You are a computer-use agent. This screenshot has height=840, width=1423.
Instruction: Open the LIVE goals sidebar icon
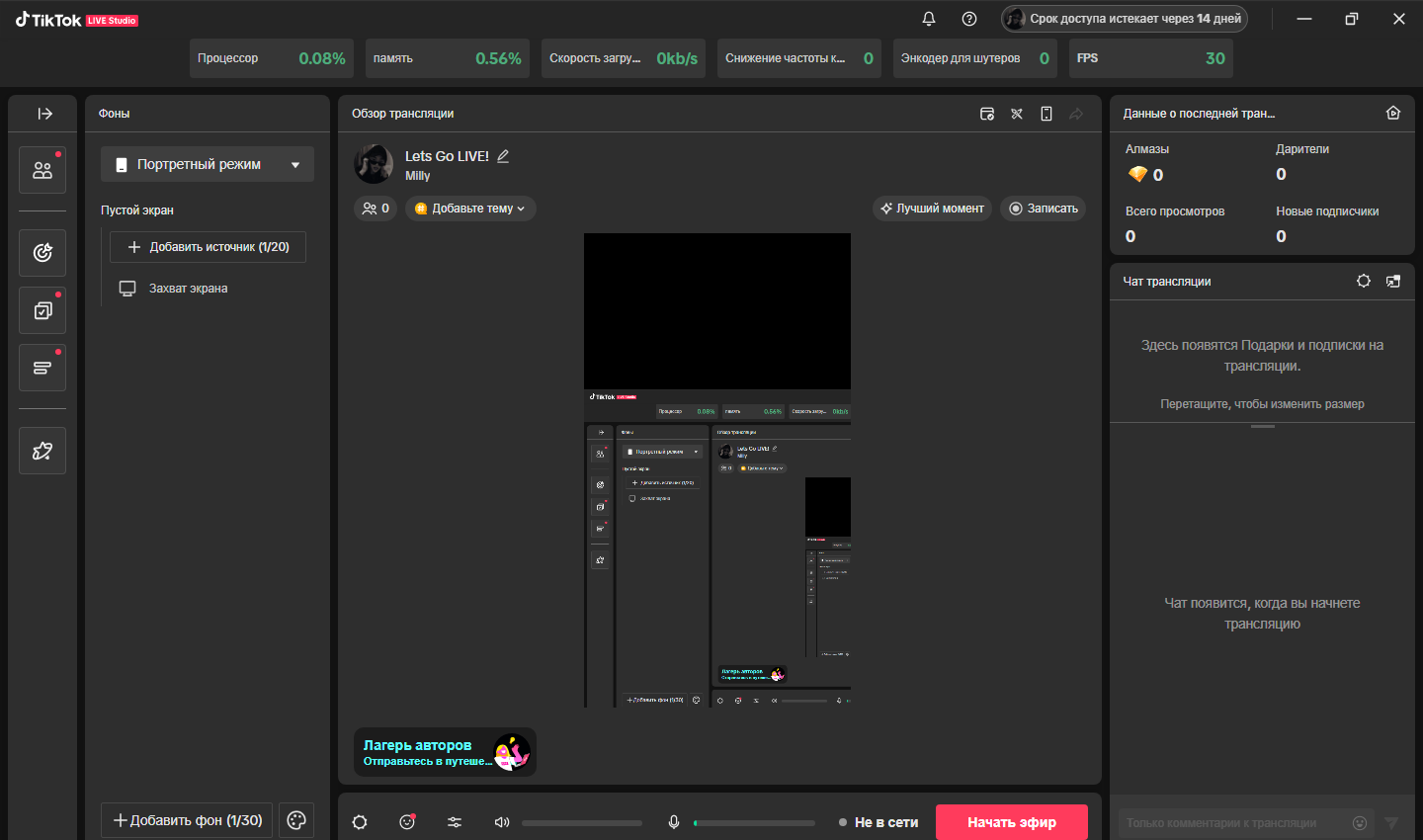tap(42, 253)
